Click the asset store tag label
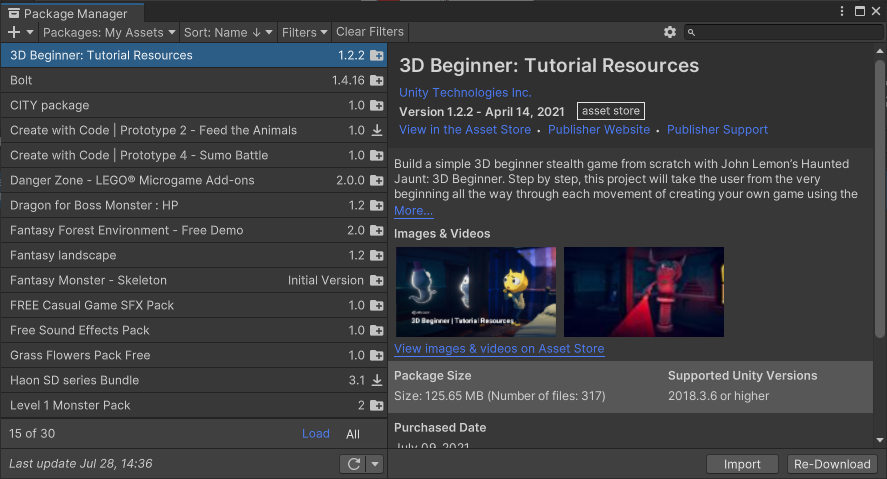887x479 pixels. [611, 111]
